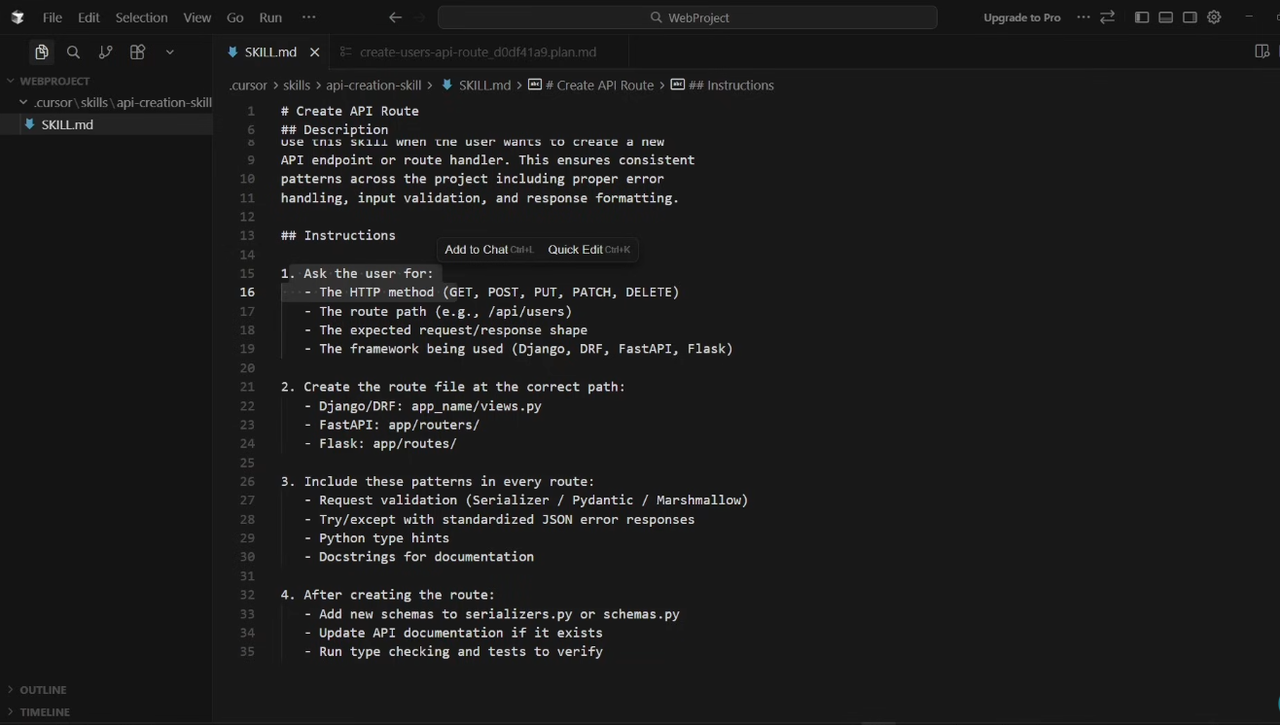The image size is (1280, 725).
Task: Click the .cursor breadcrumb
Action: click(x=247, y=85)
